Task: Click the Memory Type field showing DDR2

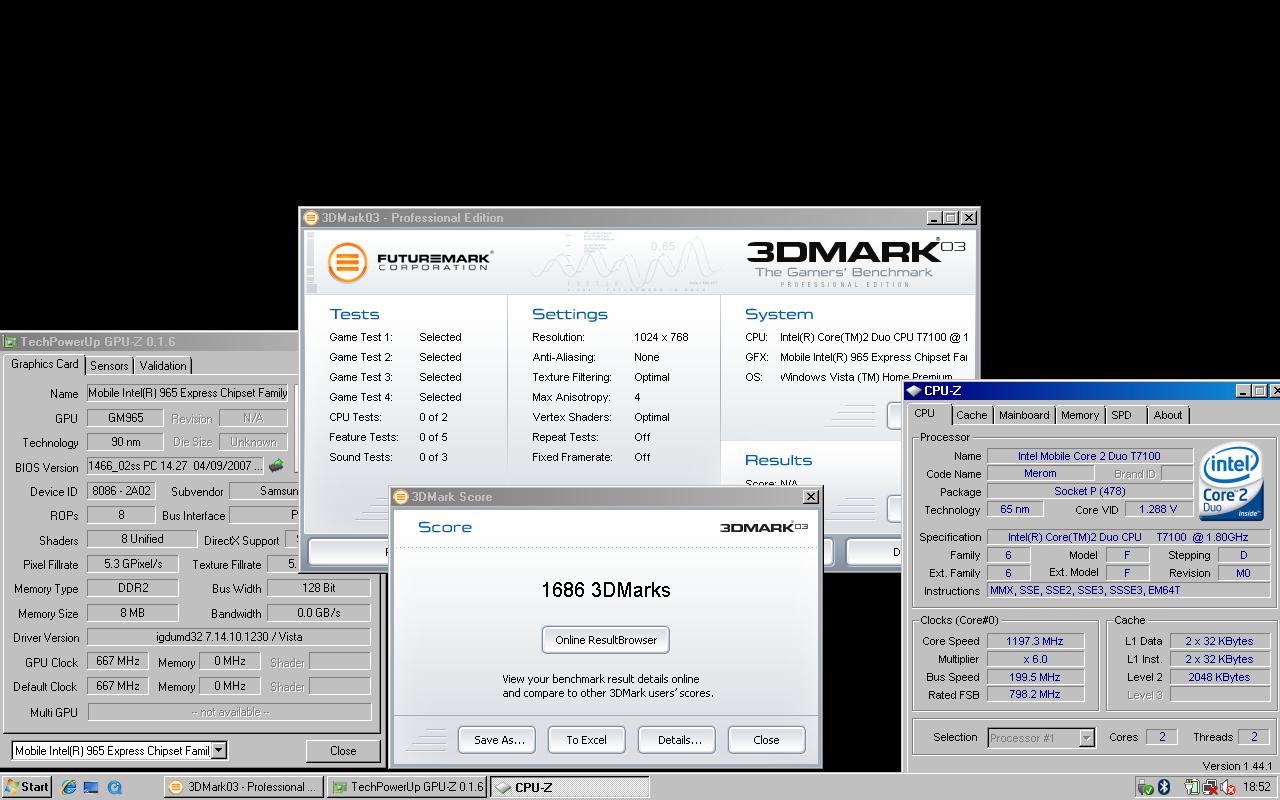Action: click(x=133, y=588)
